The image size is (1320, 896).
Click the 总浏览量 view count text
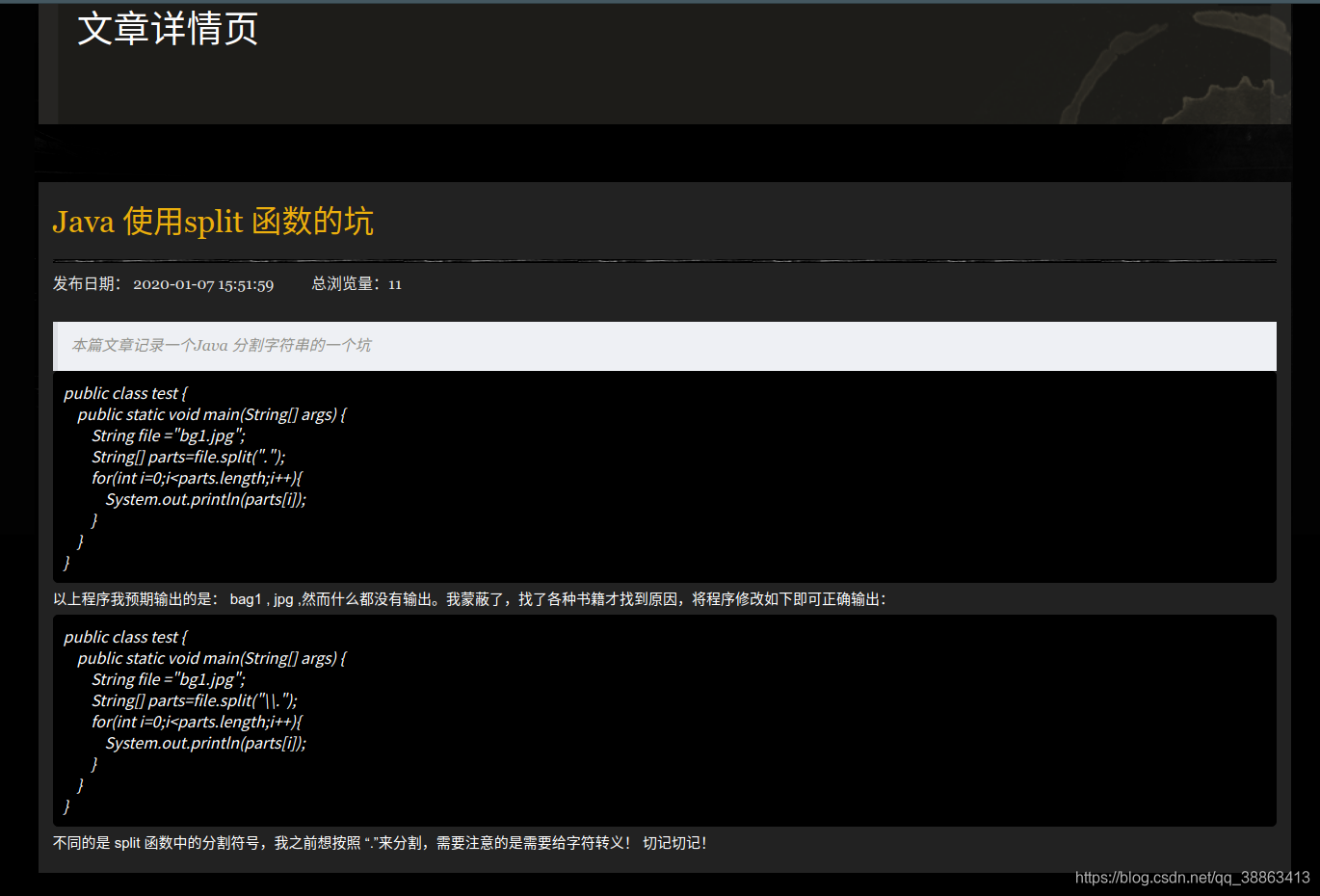(x=356, y=284)
